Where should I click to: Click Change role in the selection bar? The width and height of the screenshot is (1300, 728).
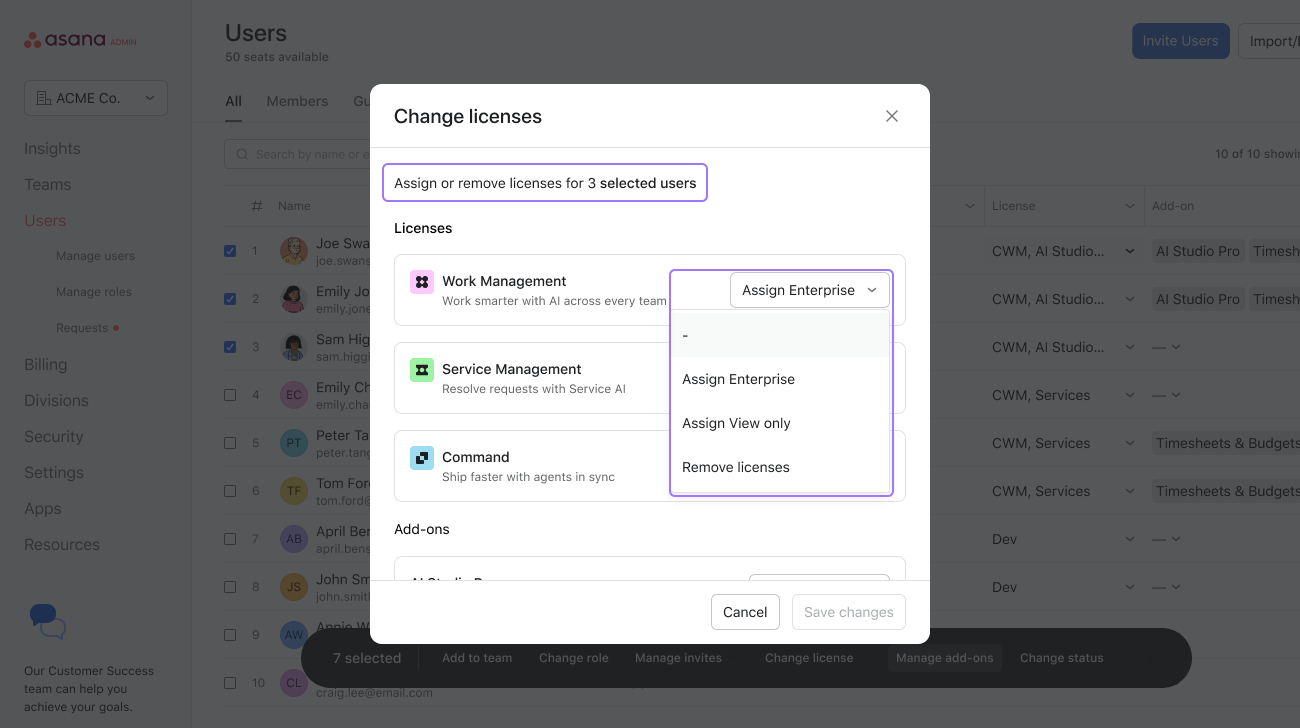[574, 658]
